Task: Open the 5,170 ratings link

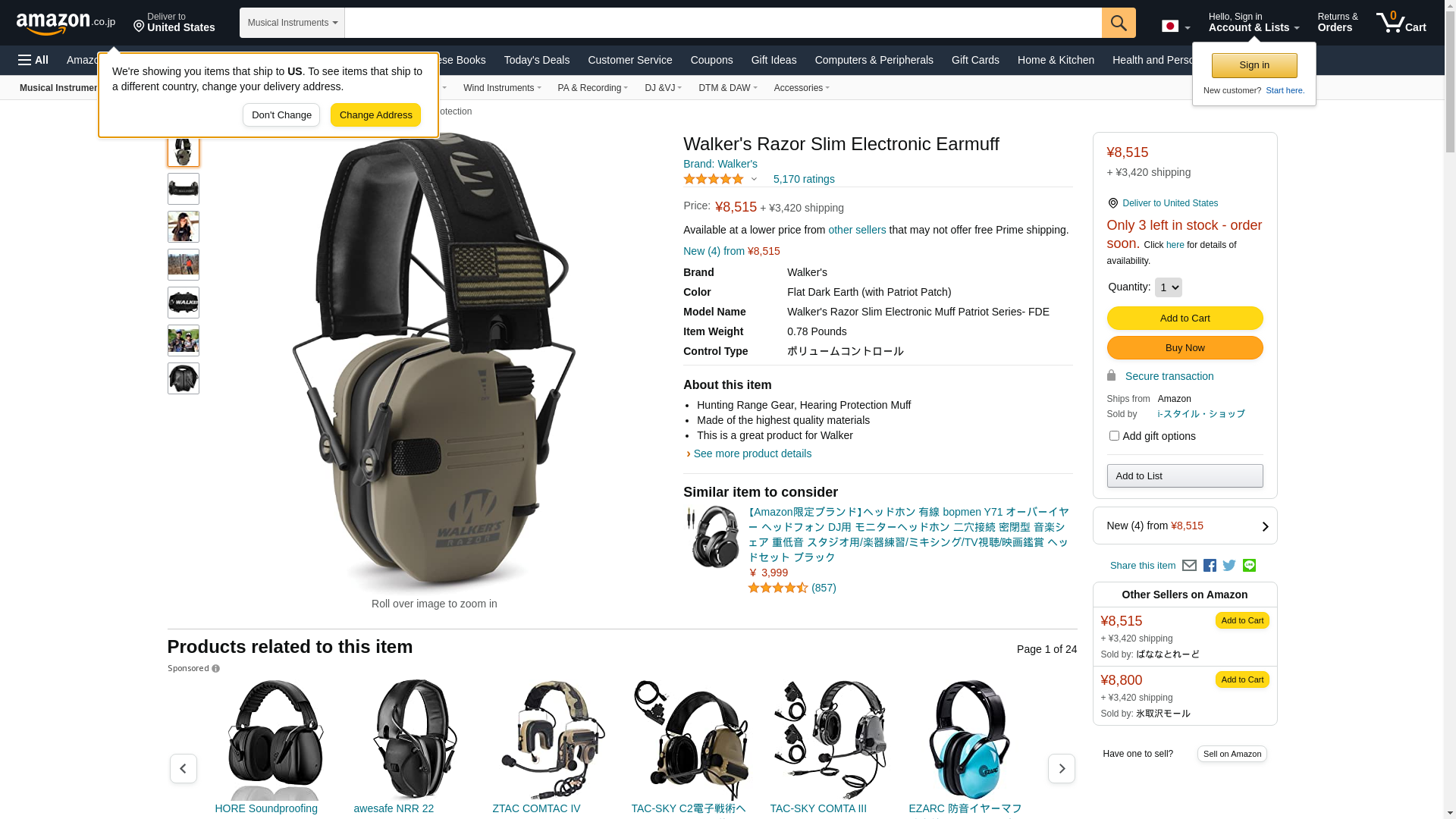Action: click(x=804, y=180)
